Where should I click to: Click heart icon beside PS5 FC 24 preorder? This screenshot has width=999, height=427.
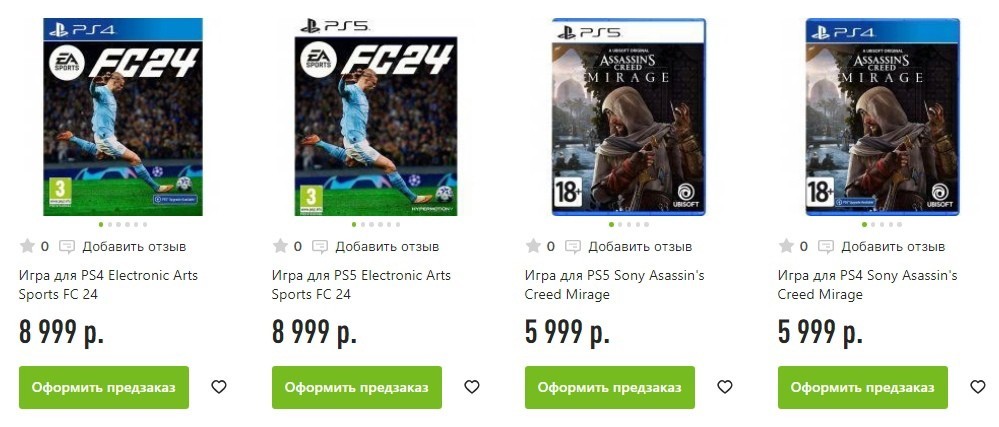[x=471, y=387]
